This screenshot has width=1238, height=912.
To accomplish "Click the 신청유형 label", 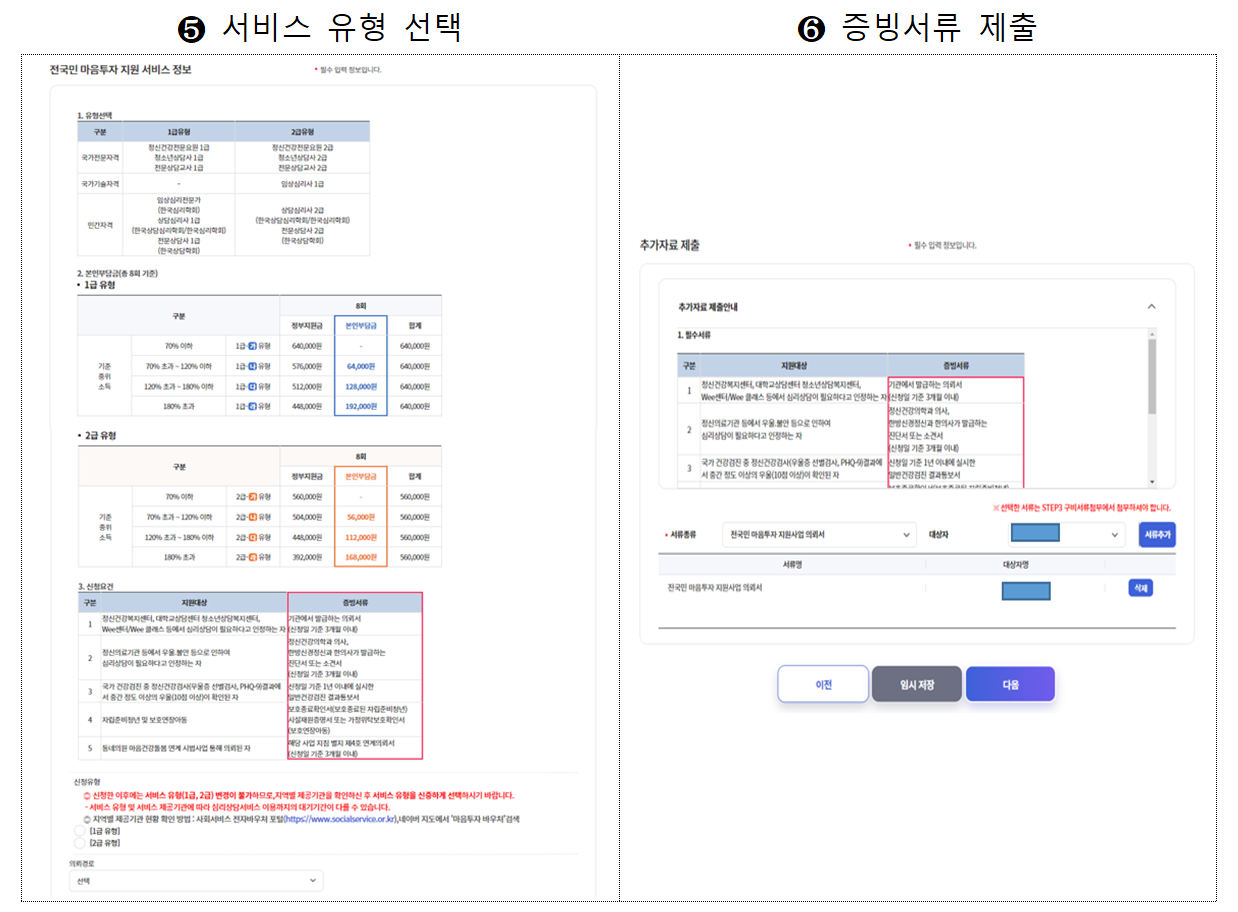I will tap(86, 780).
